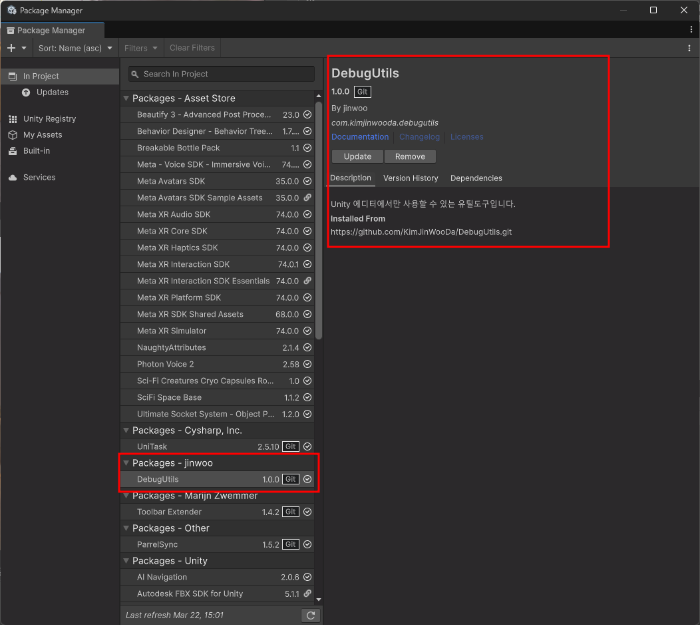Click the package list vertical scrollbar

(x=319, y=220)
